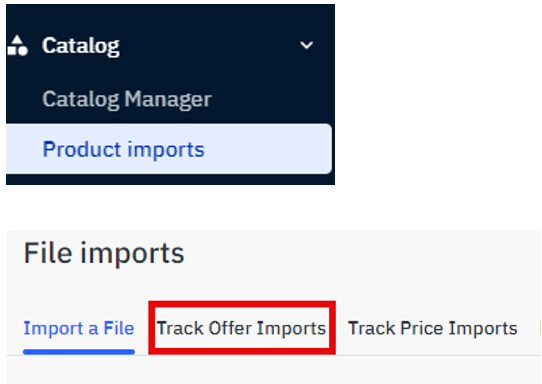Click the File imports page heading

(x=104, y=253)
